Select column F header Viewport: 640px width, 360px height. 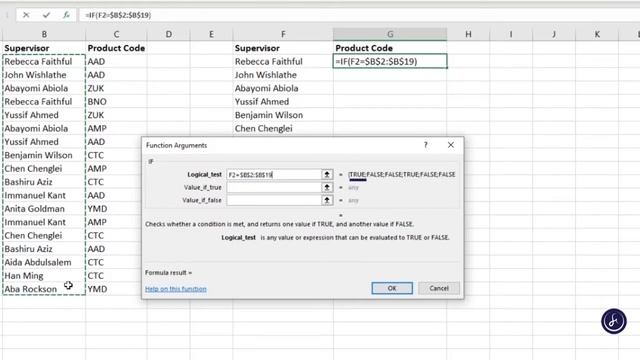(283, 34)
